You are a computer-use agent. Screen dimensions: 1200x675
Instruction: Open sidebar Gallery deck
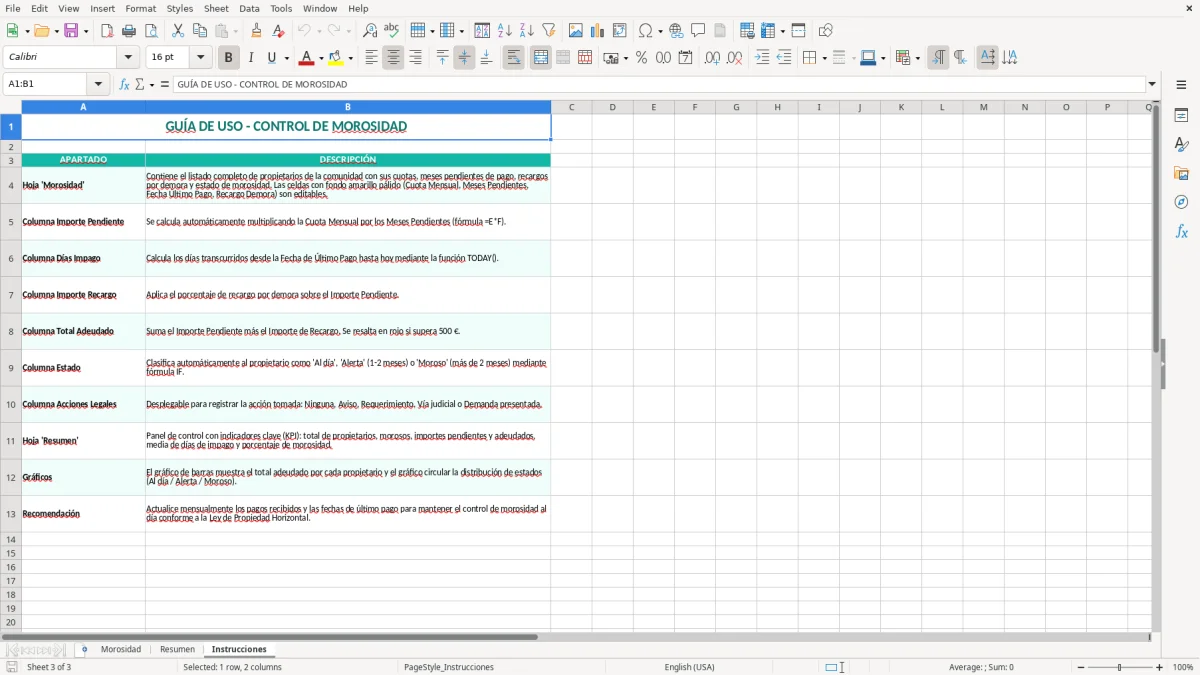(x=1181, y=174)
